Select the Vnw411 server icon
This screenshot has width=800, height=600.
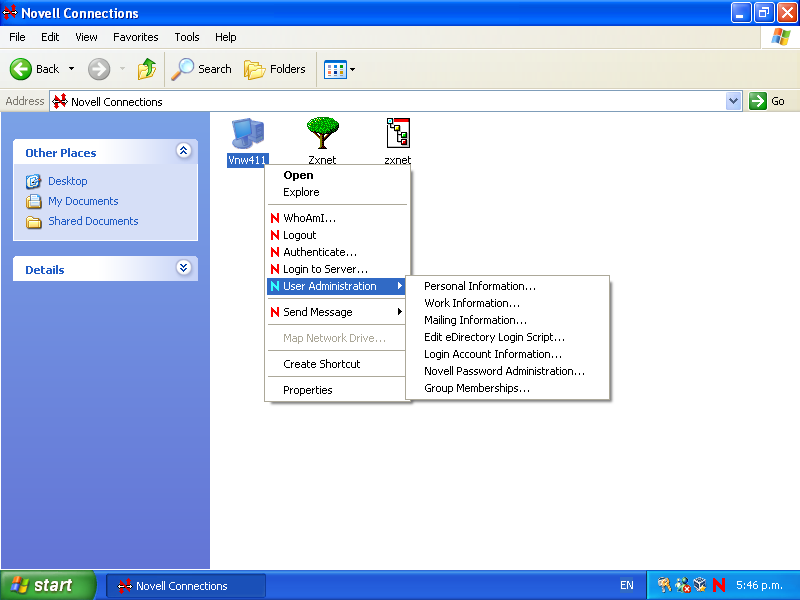[x=247, y=134]
